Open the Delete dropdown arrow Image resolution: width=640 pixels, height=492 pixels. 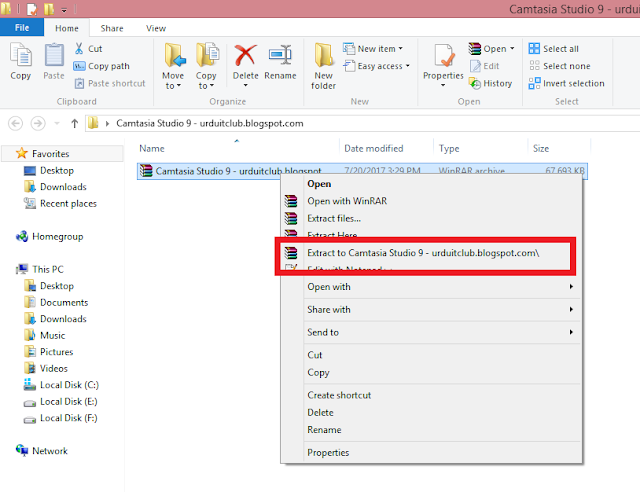coord(245,86)
